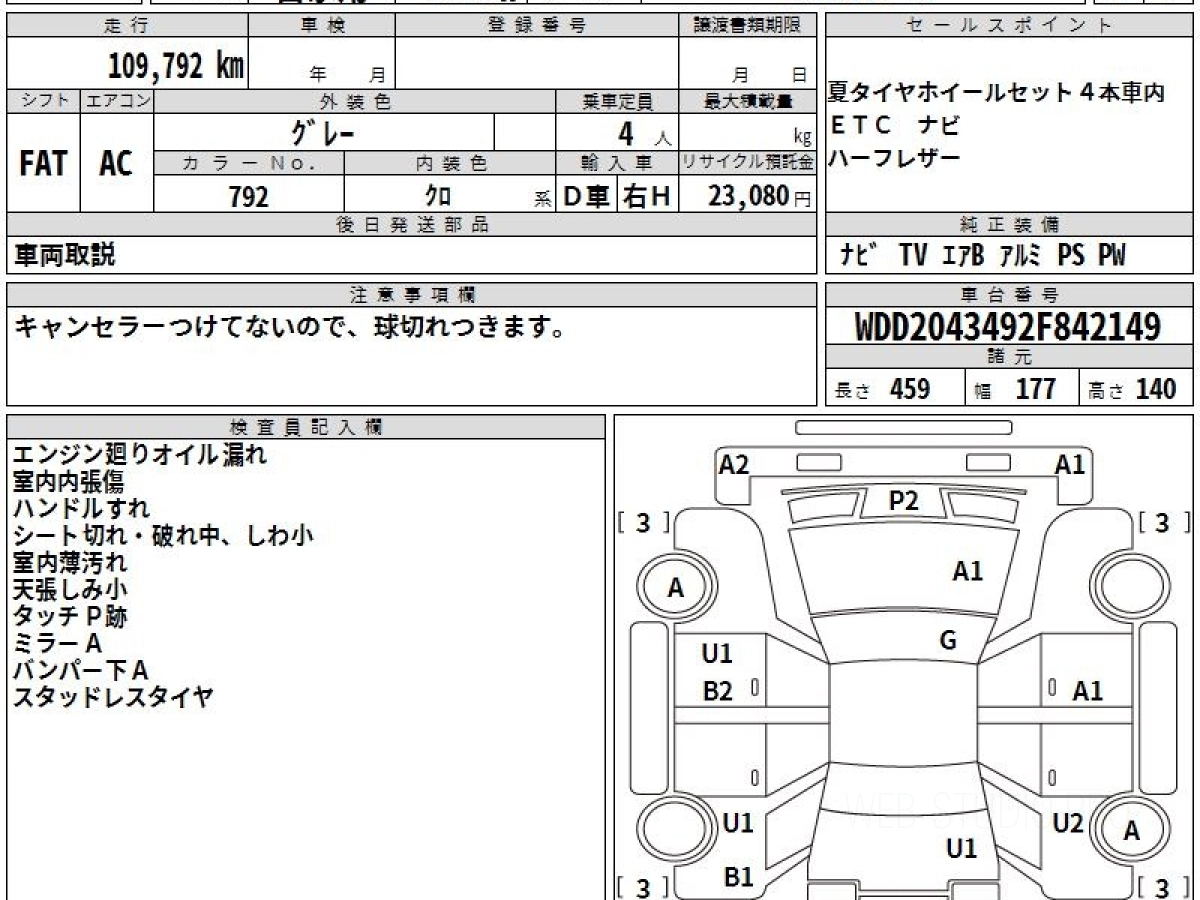Image resolution: width=1200 pixels, height=900 pixels.
Task: Click the リサイクル預託金 header
Action: (748, 163)
